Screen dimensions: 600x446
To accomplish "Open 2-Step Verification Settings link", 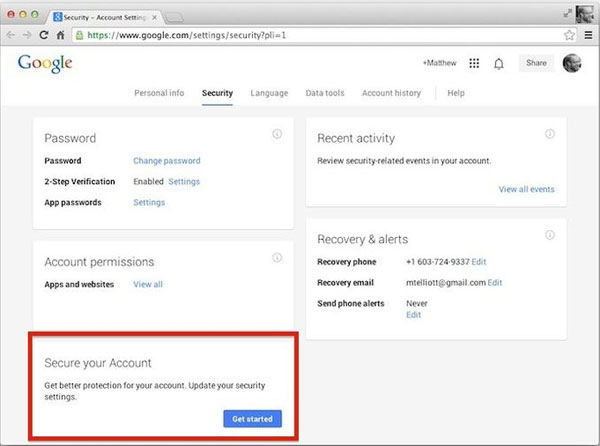I will [184, 182].
